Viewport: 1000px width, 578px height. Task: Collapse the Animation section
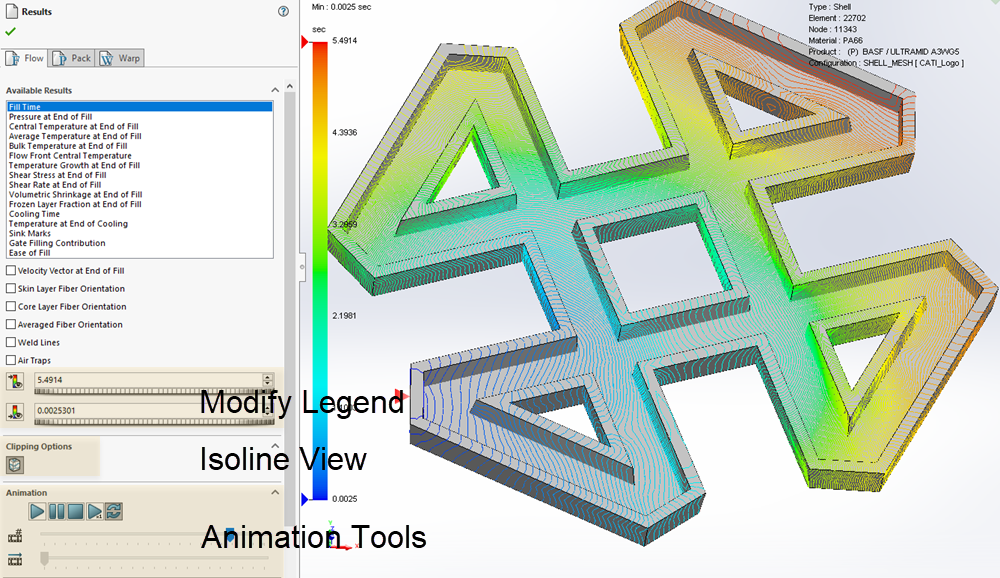tap(275, 492)
